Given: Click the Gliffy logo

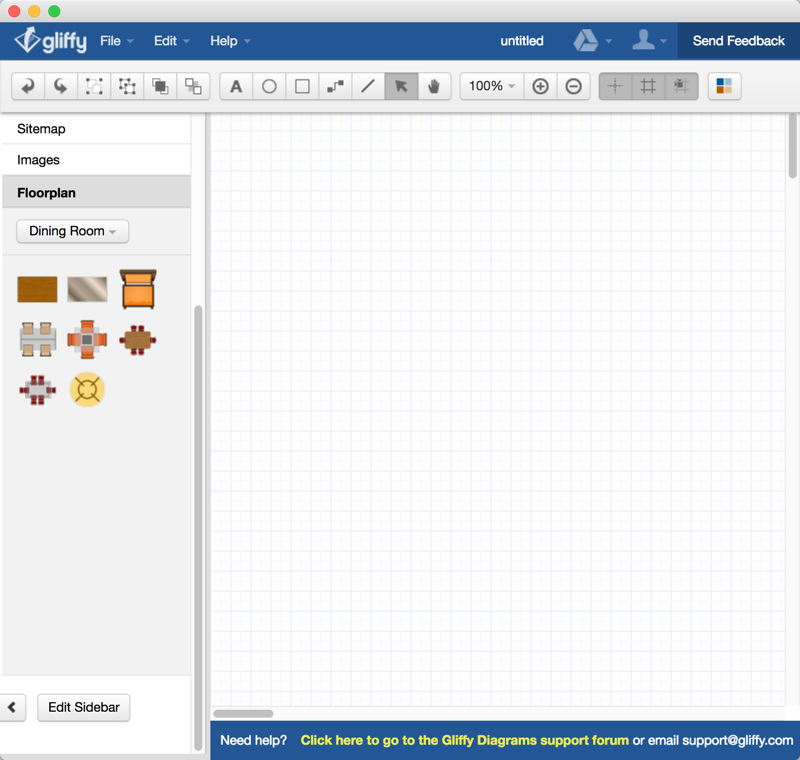Looking at the screenshot, I should click(51, 40).
